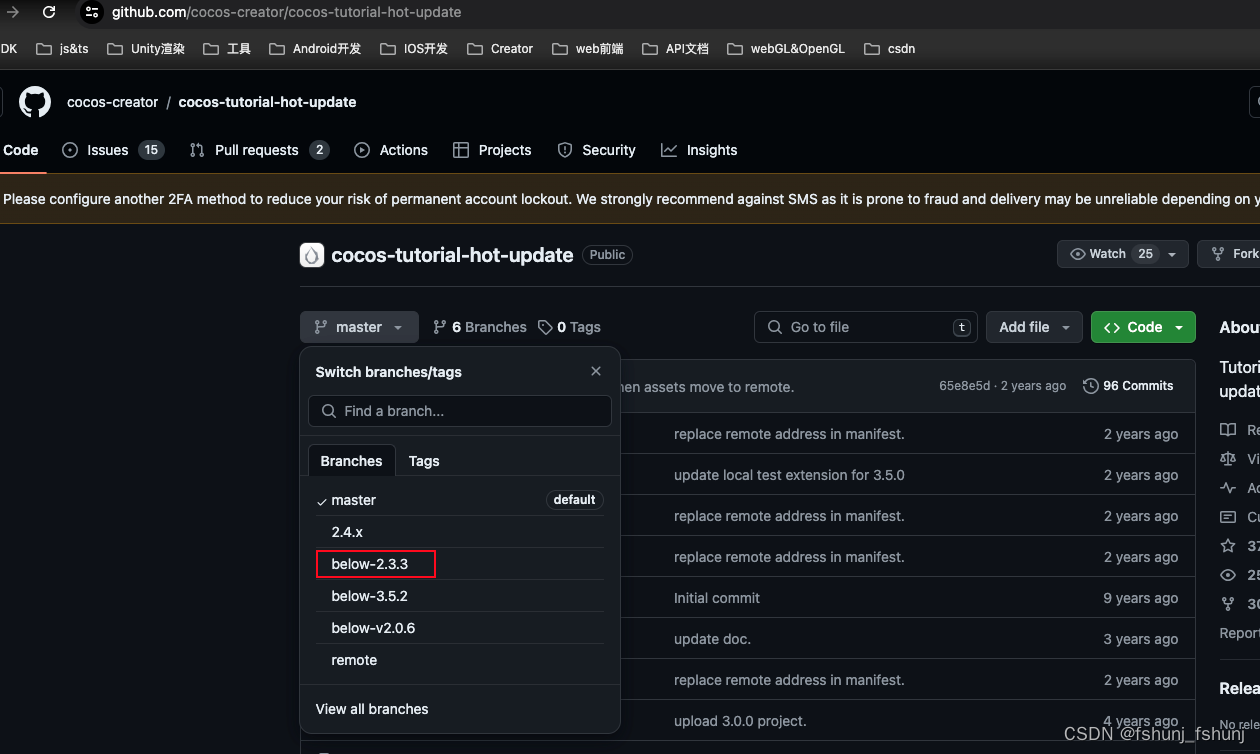The image size is (1260, 754).
Task: Open the Actions tab
Action: [391, 150]
